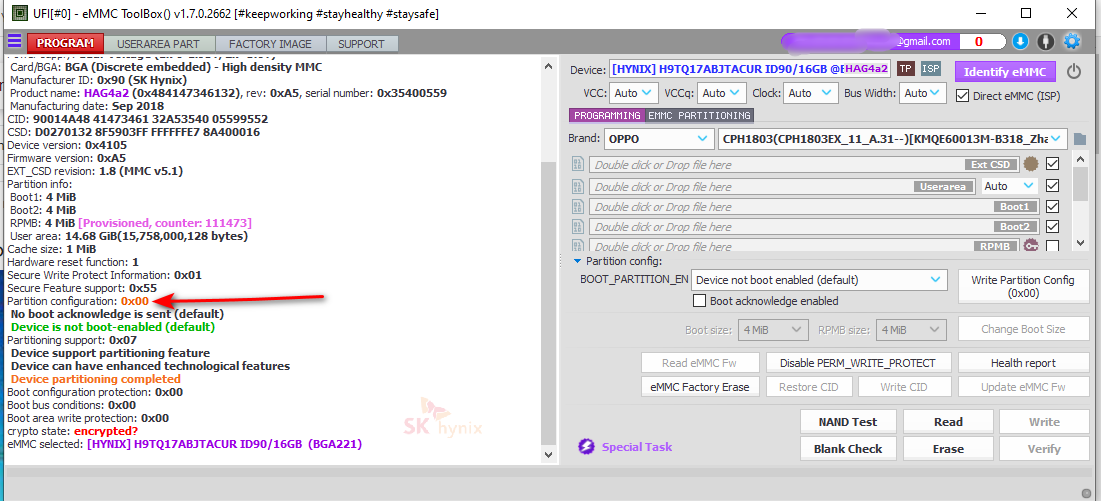Click the Device name input field
The width and height of the screenshot is (1101, 501).
tap(749, 69)
